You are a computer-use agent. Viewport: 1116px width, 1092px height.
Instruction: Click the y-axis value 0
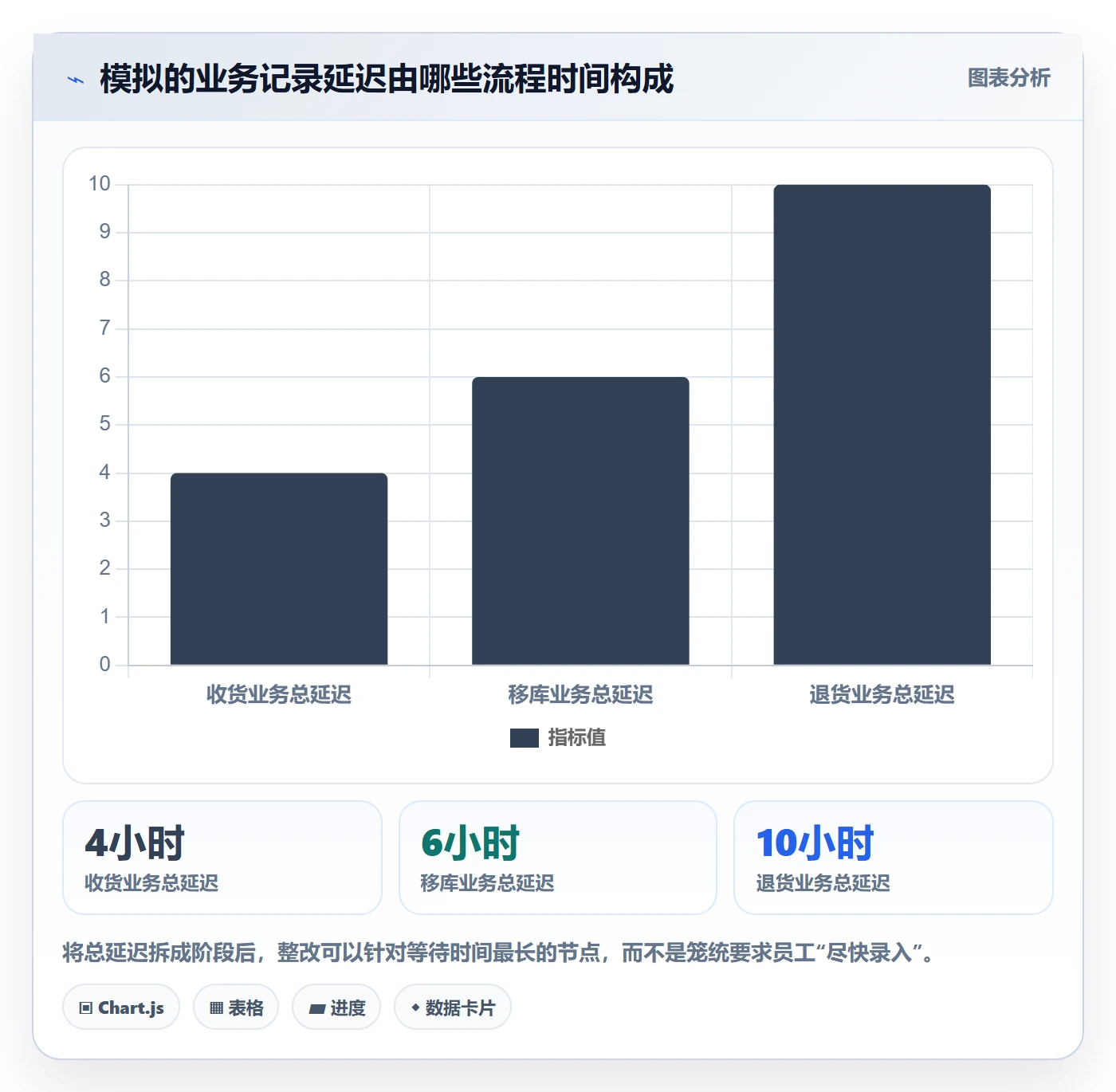click(x=104, y=665)
